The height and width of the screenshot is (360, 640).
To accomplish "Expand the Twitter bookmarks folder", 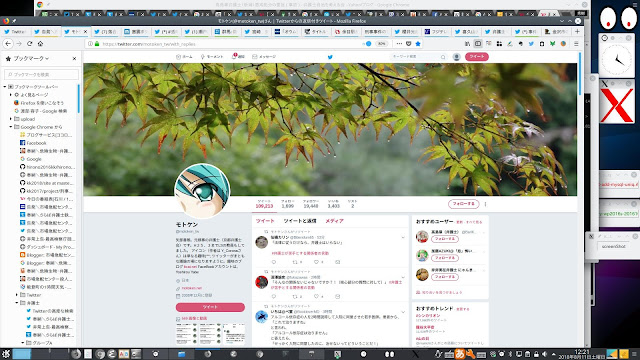I will coord(17,295).
